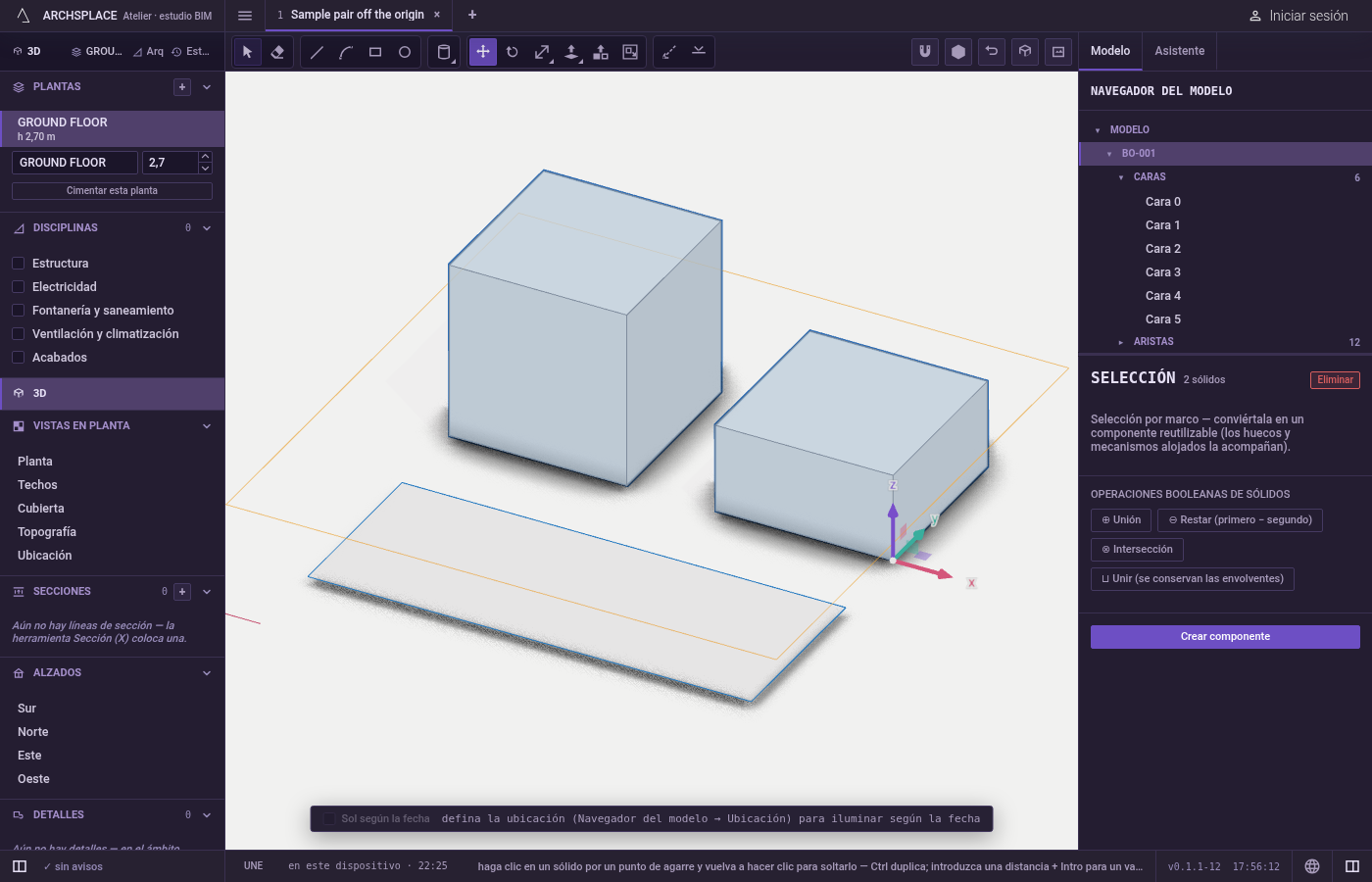1372x882 pixels.
Task: Apply the Unión boolean operation
Action: point(1121,520)
